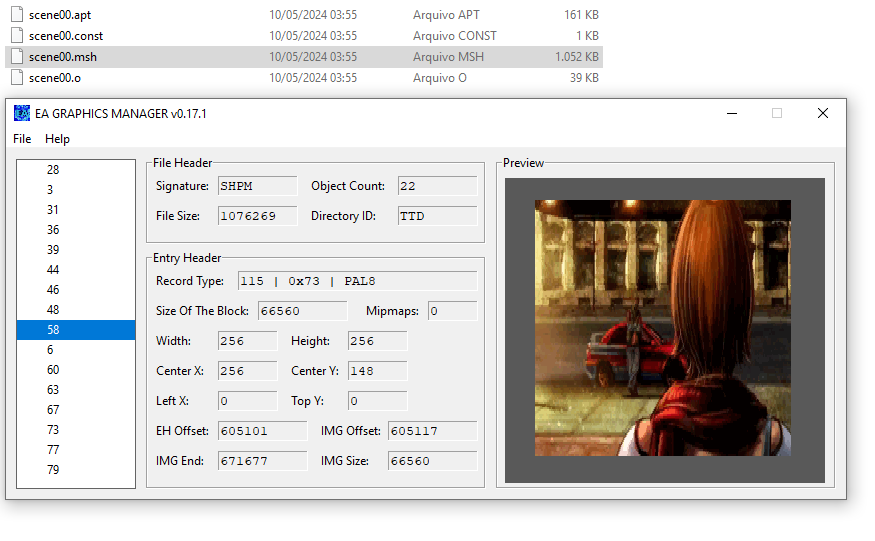875x541 pixels.
Task: Click the Signature field showing SHPM
Action: click(x=257, y=186)
